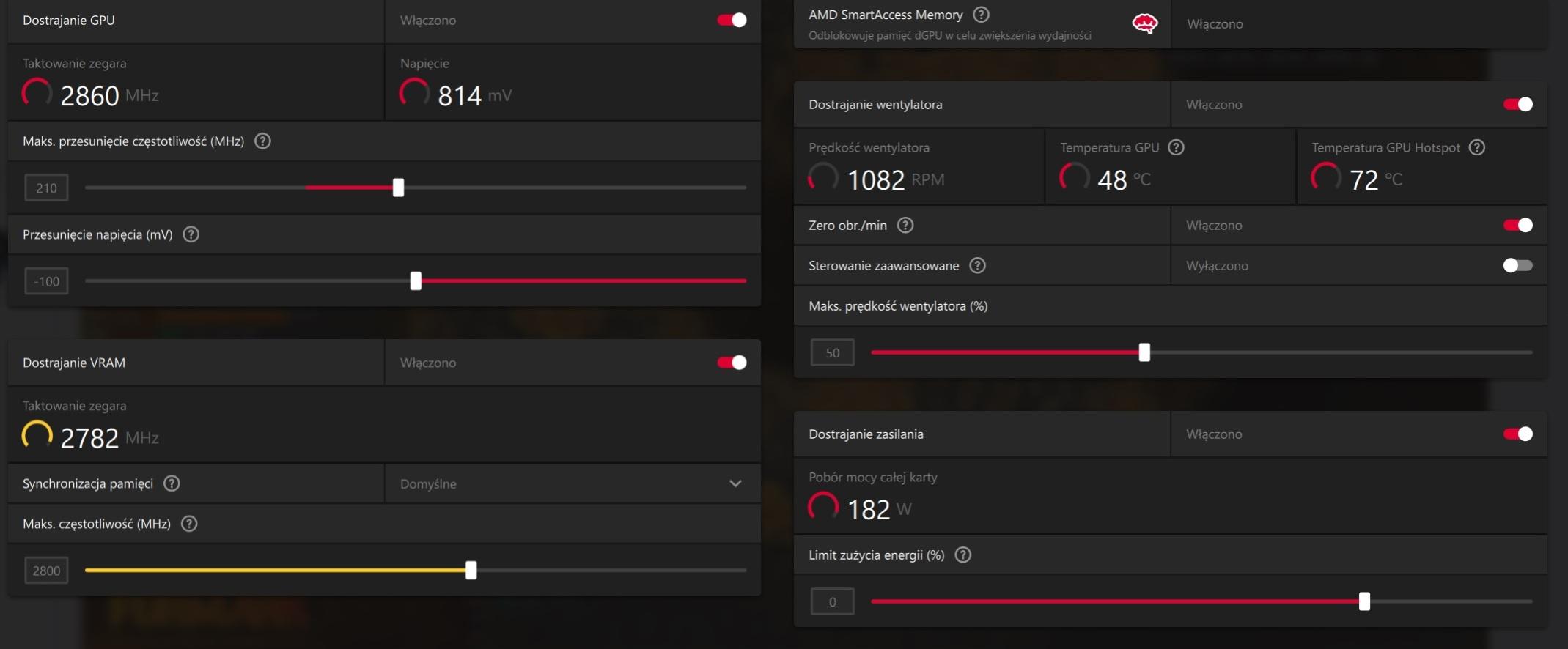Click the GPU Hotspot temperature gauge icon
Viewport: 1568px width, 649px height.
[1326, 178]
